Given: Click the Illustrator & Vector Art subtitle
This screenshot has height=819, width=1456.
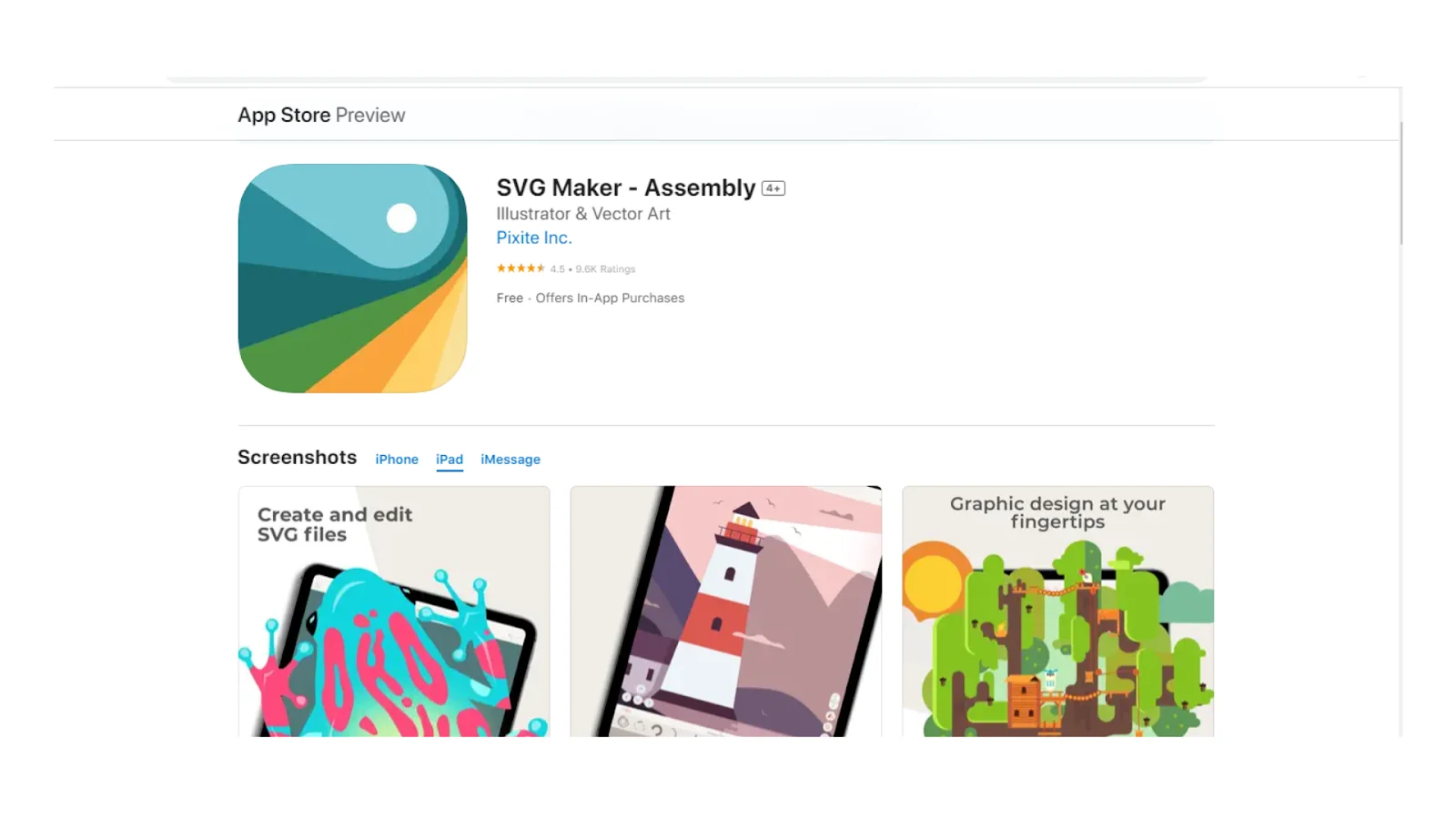Looking at the screenshot, I should [583, 214].
